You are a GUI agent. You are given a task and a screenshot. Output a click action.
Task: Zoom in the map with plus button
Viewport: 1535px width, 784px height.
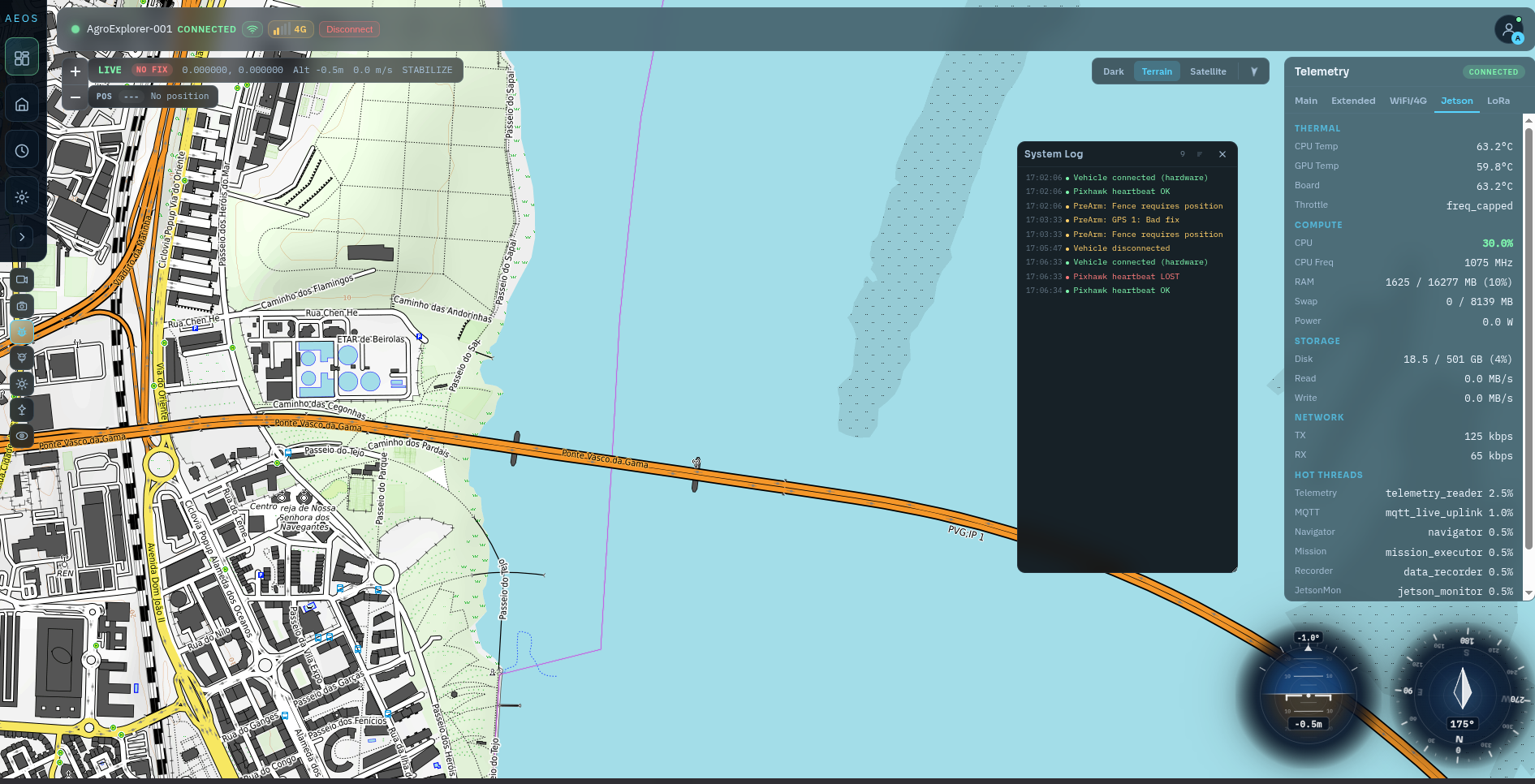point(75,71)
